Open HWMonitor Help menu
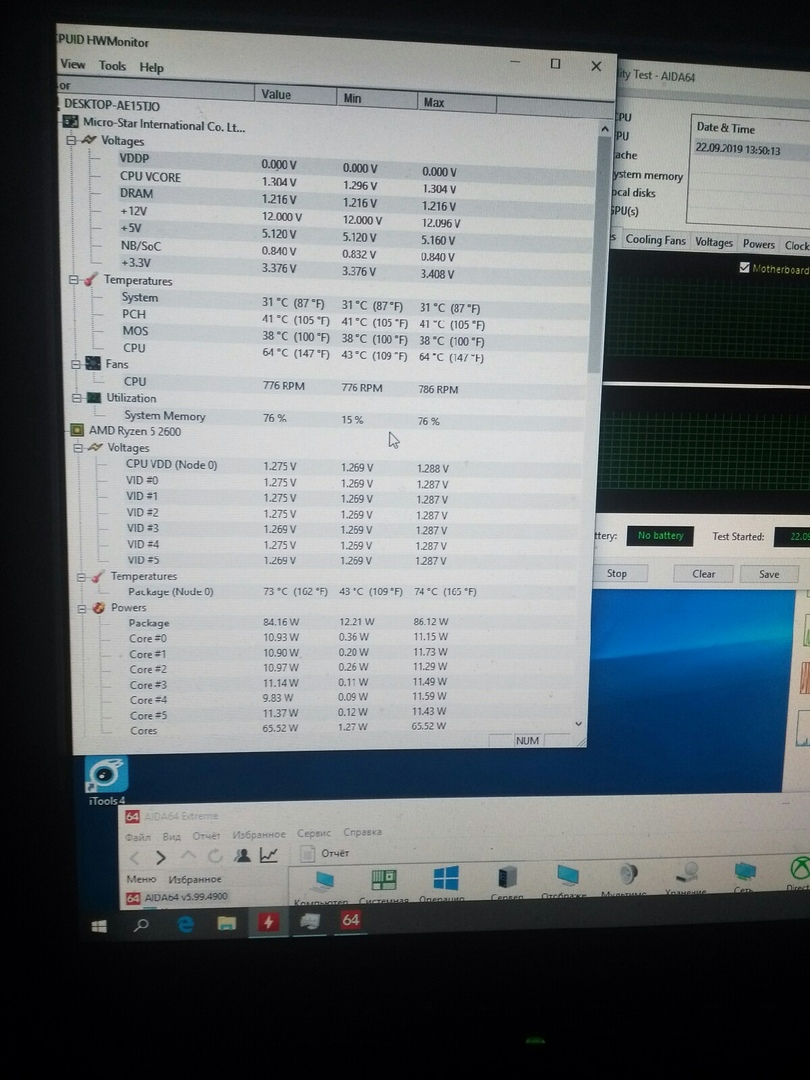The width and height of the screenshot is (810, 1080). point(152,68)
